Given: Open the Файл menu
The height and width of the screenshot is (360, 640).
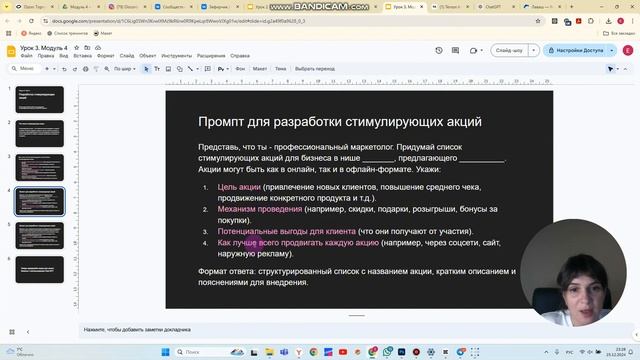Looking at the screenshot, I should click(27, 56).
